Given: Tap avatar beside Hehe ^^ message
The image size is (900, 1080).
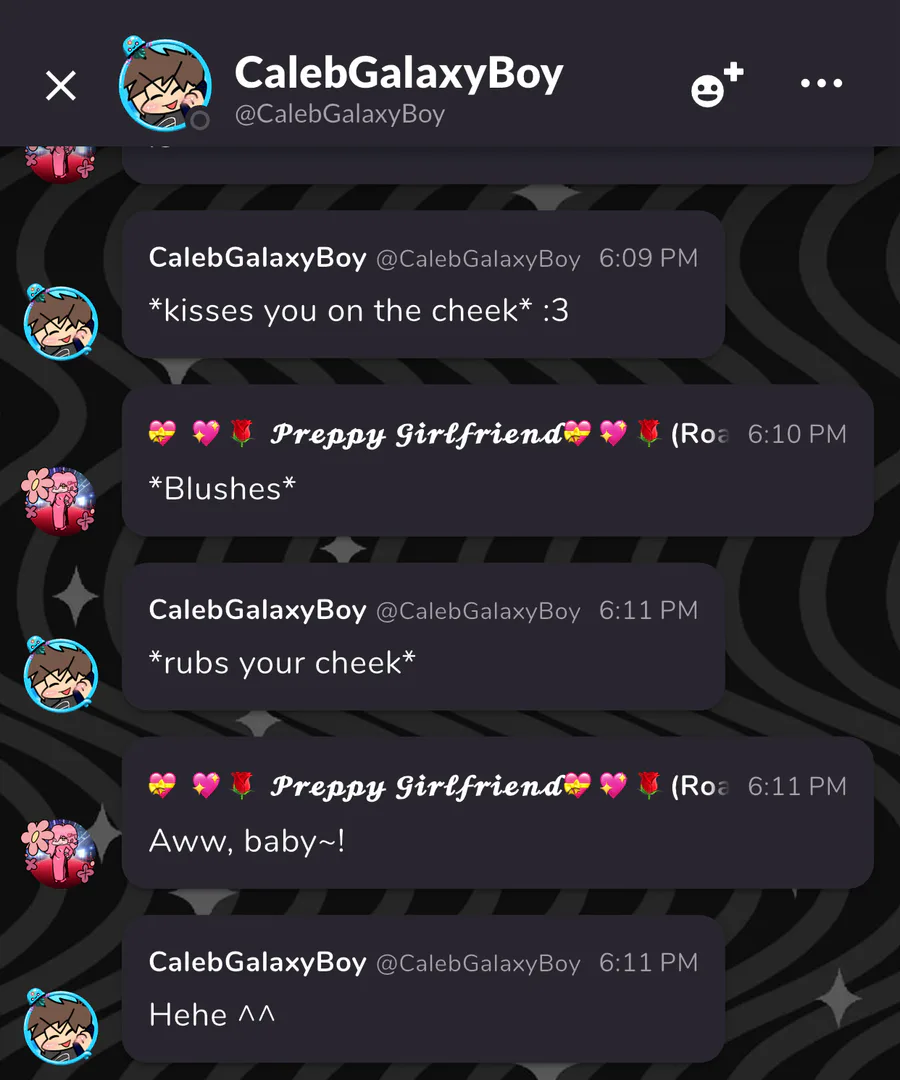Looking at the screenshot, I should (61, 1027).
